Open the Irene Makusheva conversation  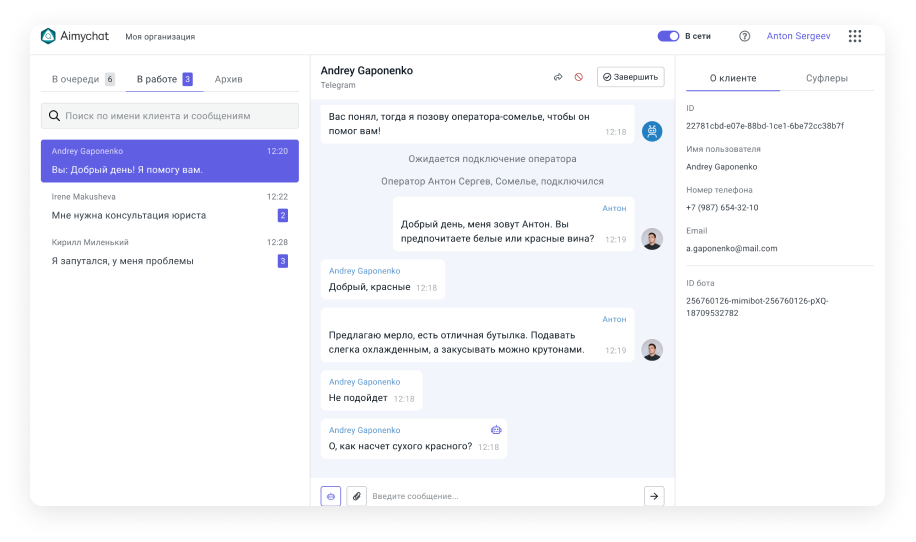coord(169,207)
